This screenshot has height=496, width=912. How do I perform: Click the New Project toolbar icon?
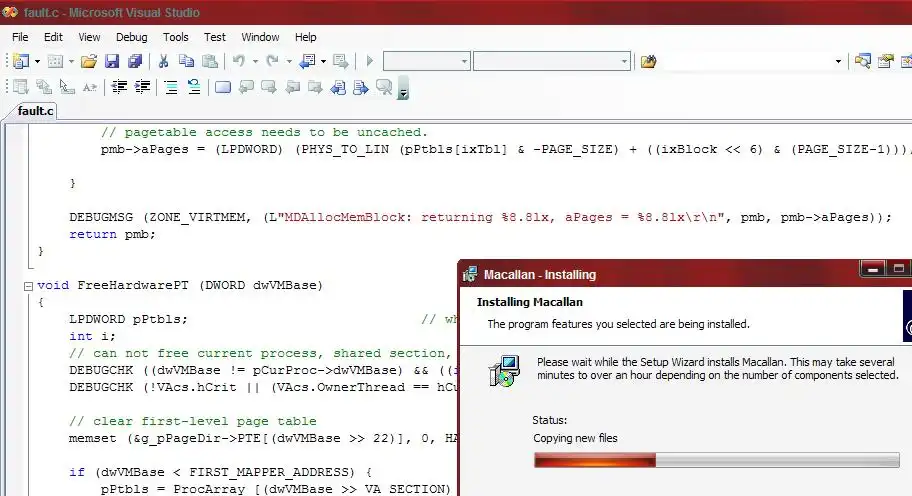[21, 61]
